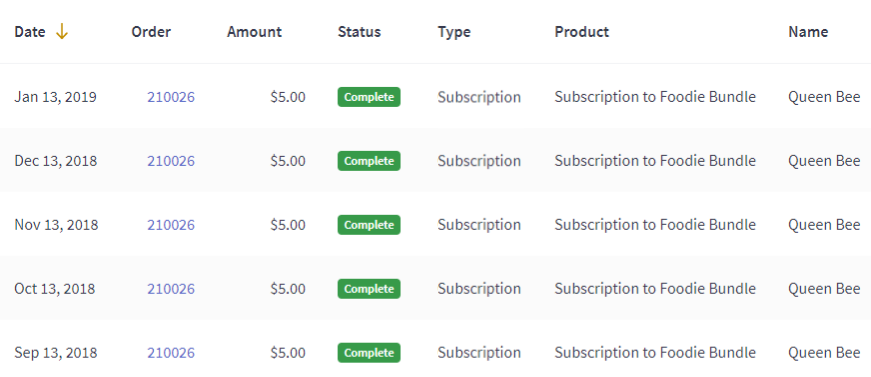Open order 210026 from Sep 13, 2018
Screen dimensions: 871x377
pyautogui.click(x=171, y=353)
